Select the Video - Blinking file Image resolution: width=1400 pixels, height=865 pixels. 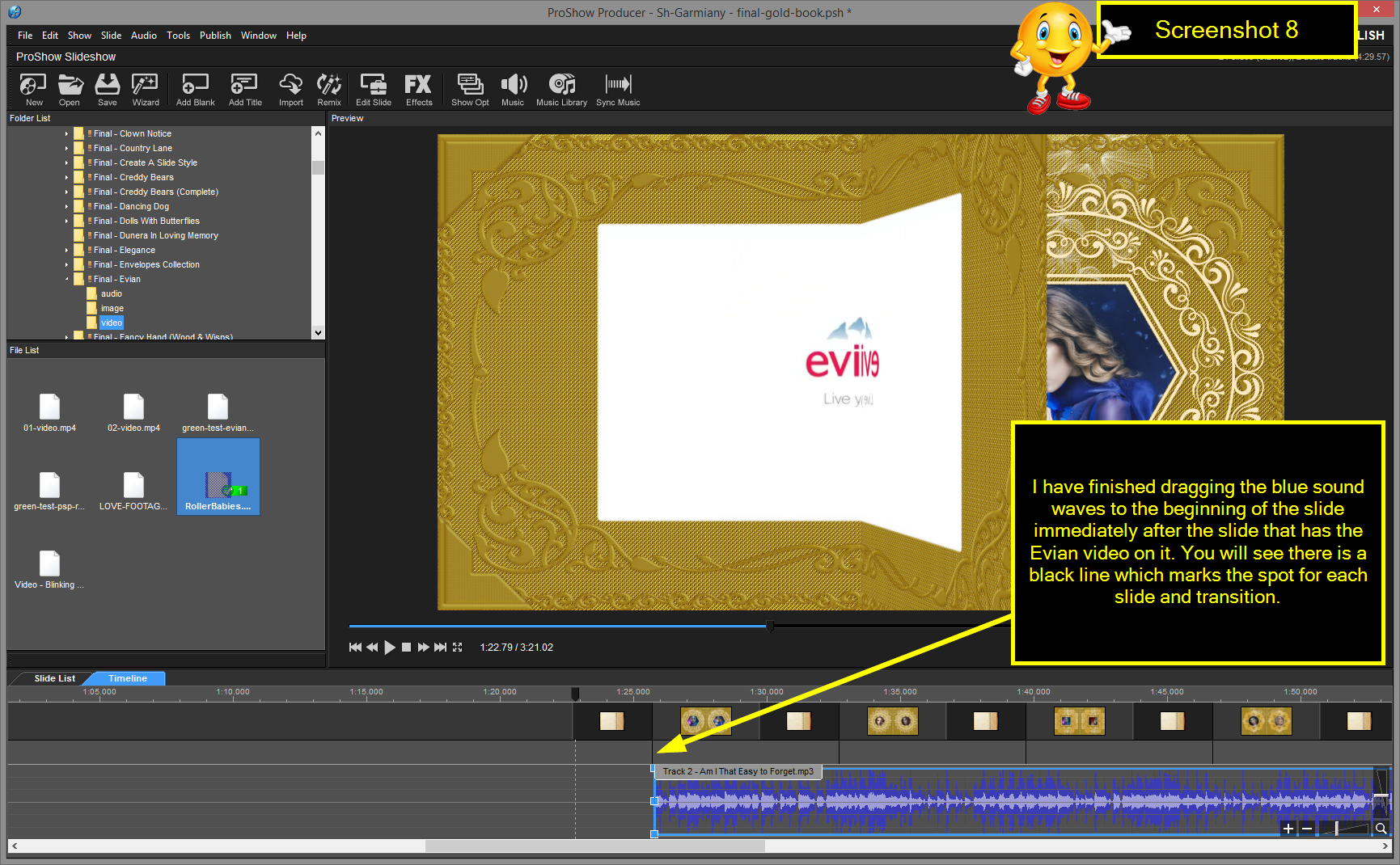tap(49, 570)
